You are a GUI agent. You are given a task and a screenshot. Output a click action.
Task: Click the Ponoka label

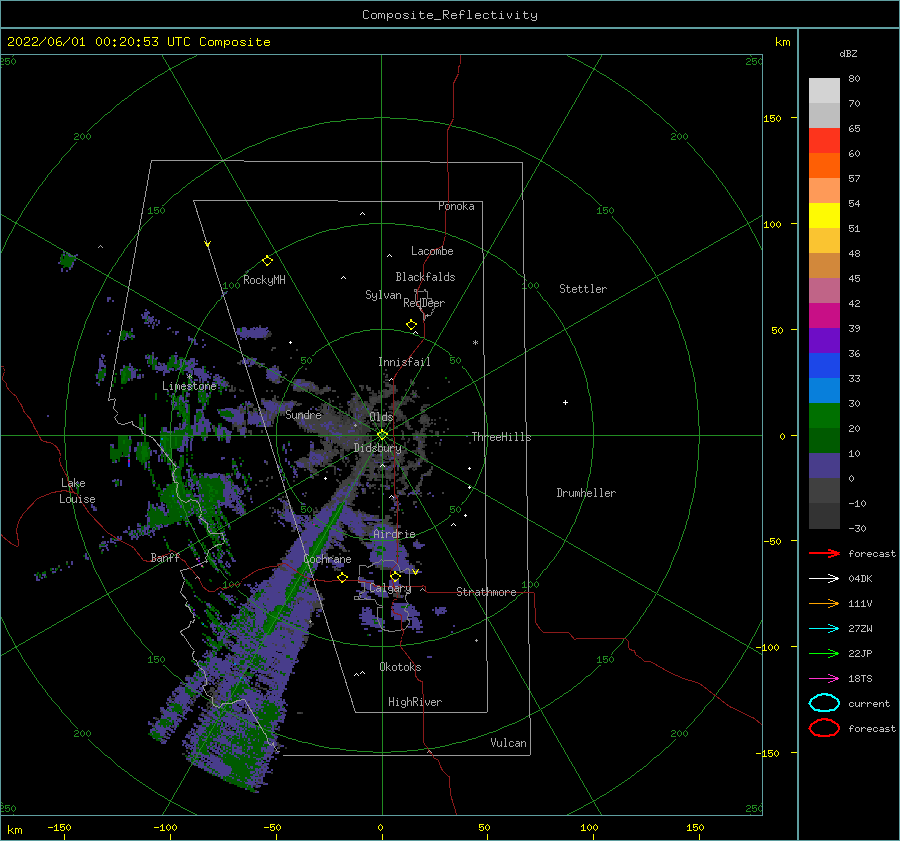tap(456, 206)
